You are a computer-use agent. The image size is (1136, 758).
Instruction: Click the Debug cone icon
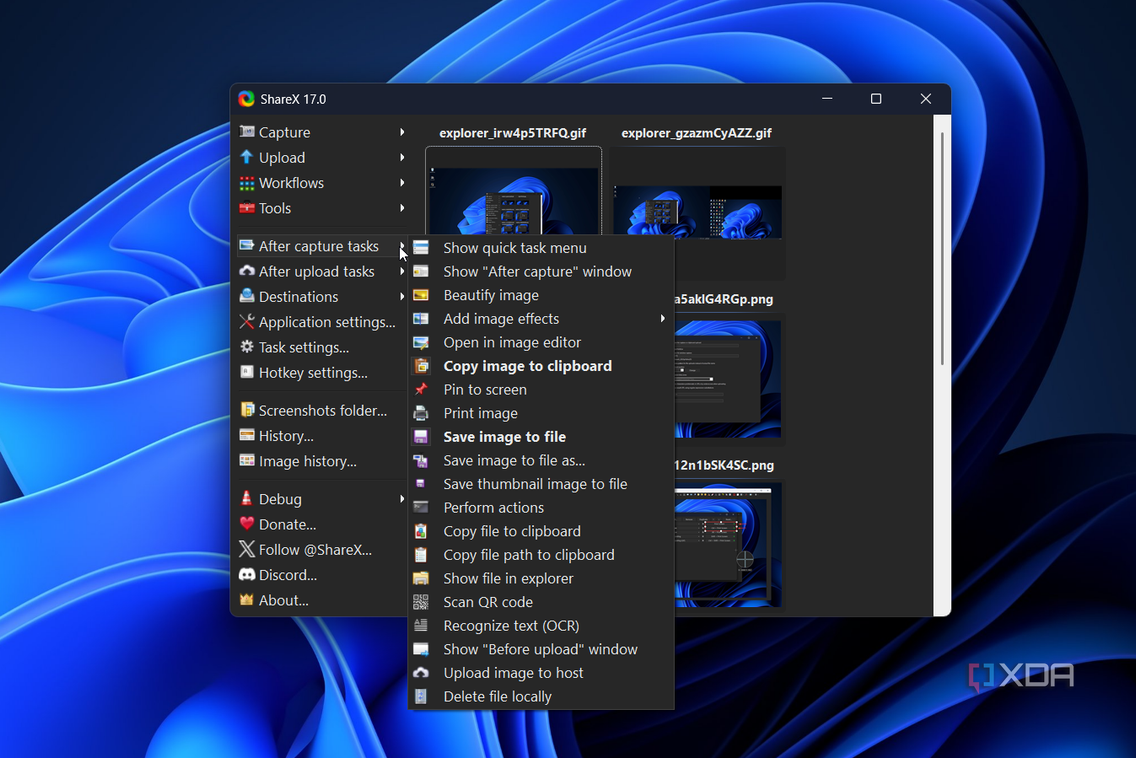[x=247, y=499]
